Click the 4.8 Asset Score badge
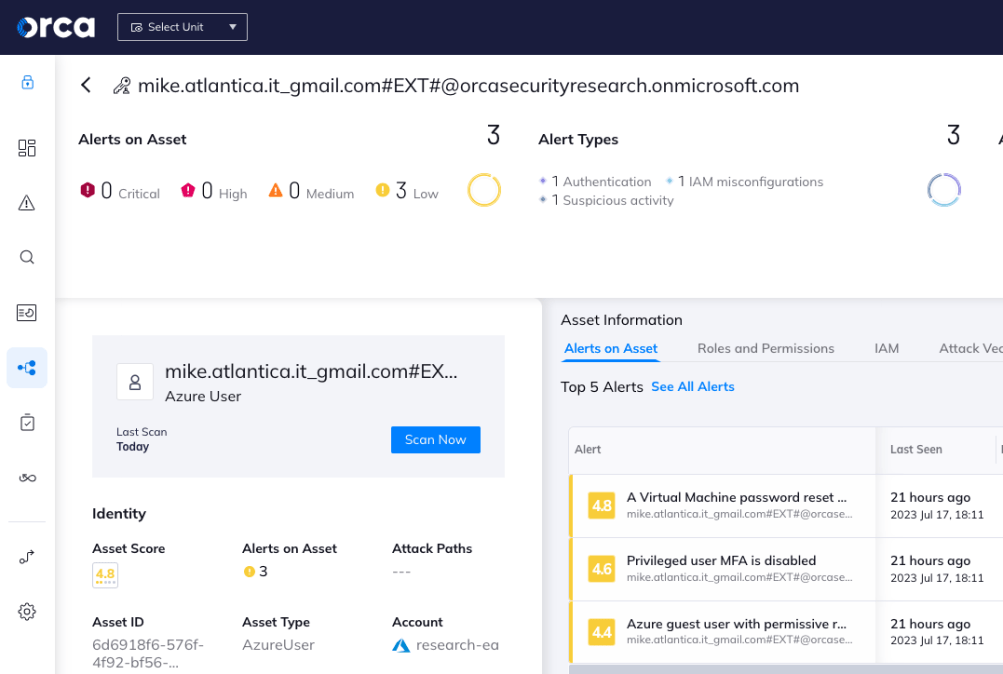Screen dimensions: 1003x674 click(105, 575)
